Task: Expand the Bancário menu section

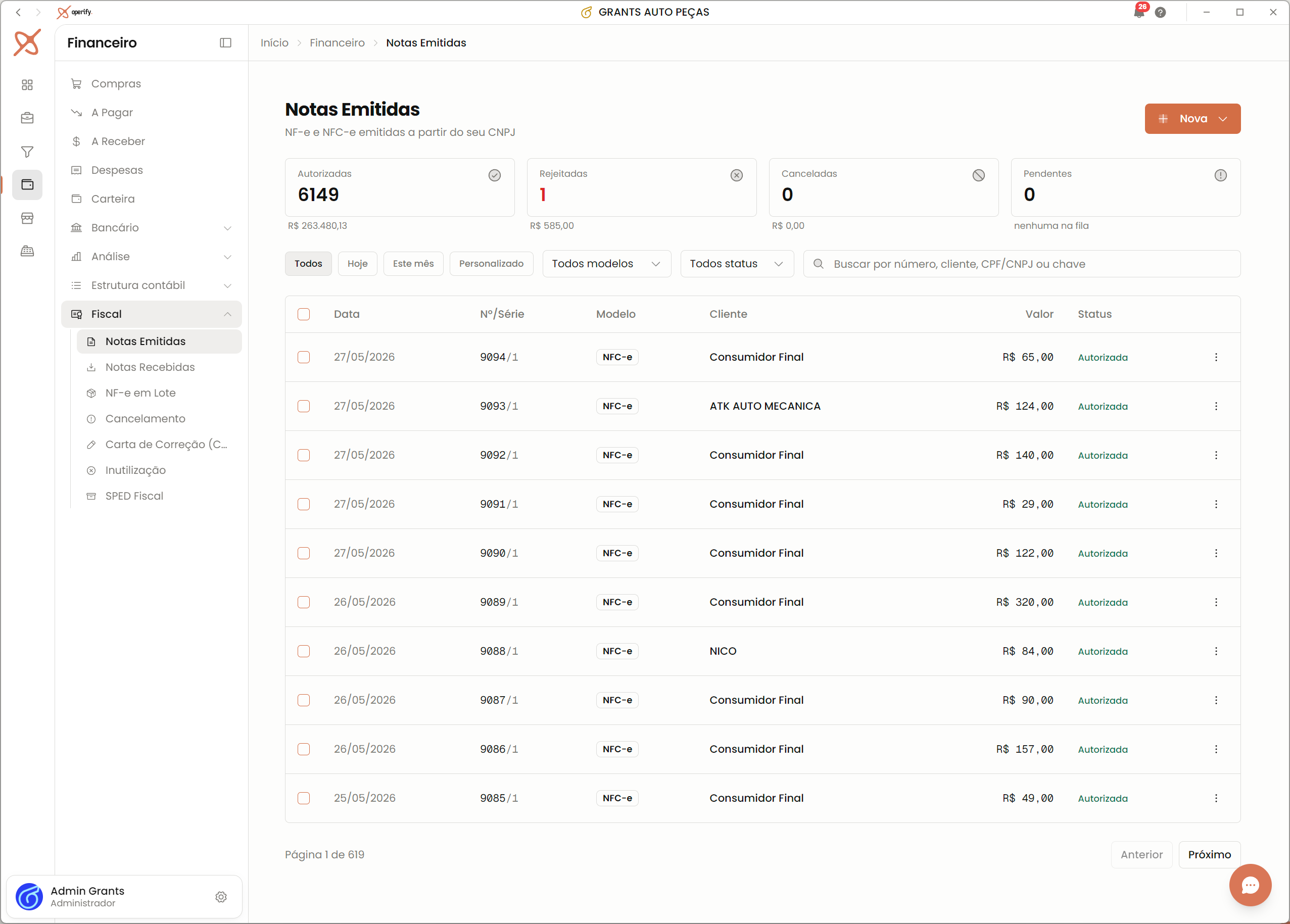Action: pos(151,228)
